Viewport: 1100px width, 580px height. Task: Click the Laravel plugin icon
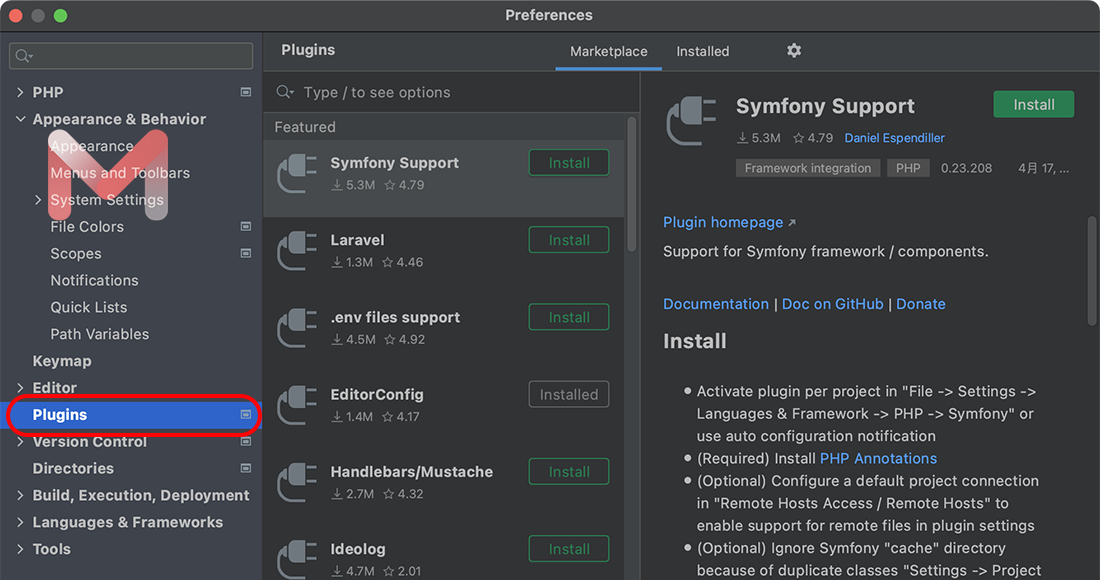tap(297, 250)
